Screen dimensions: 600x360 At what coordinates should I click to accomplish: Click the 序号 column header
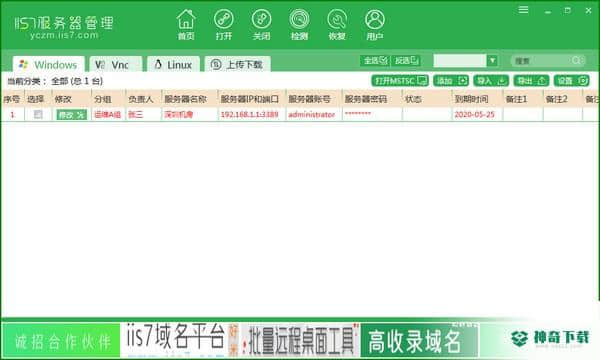tap(13, 99)
